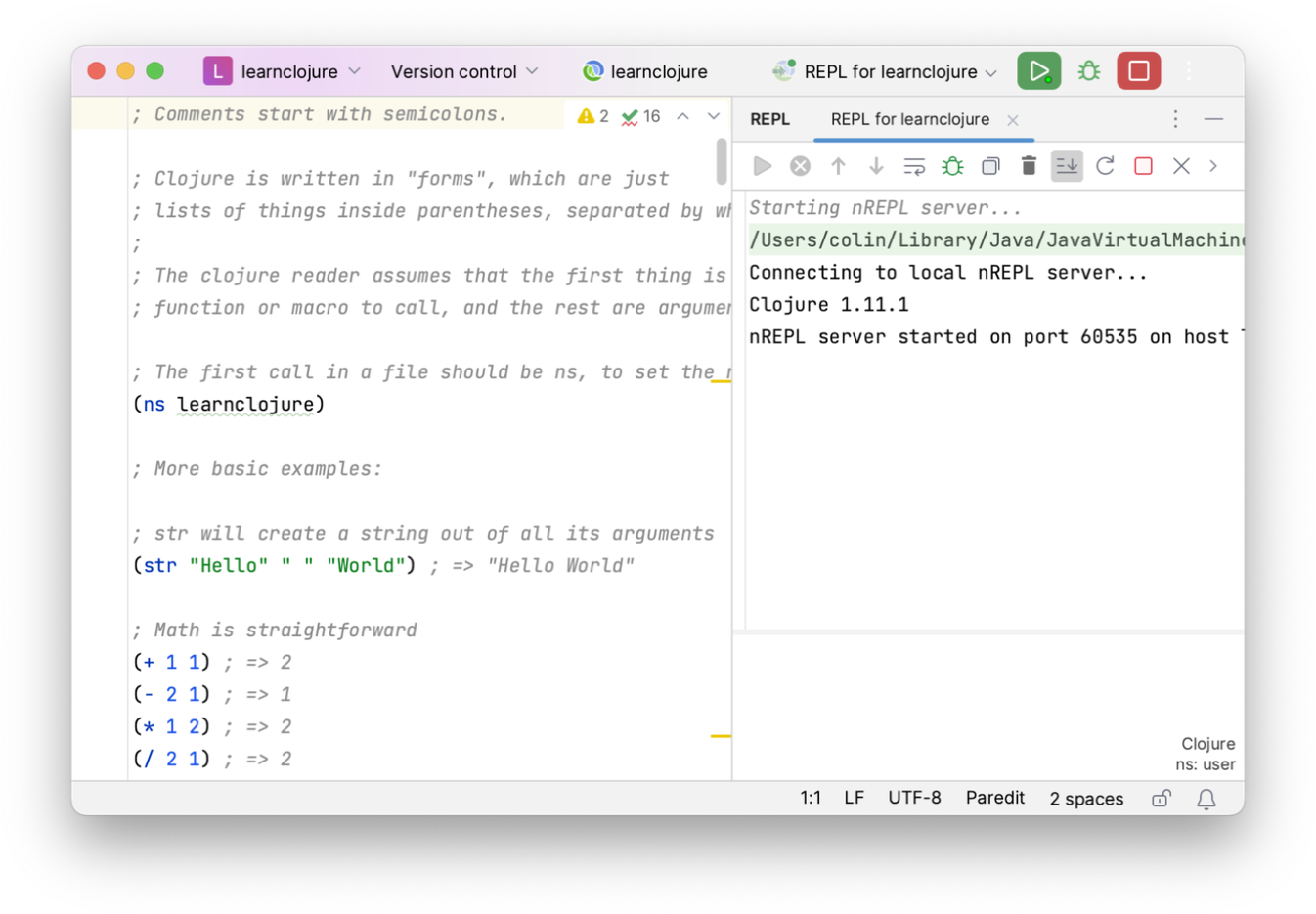Click the 1:1 line and column status entry
Screen dimensions: 1316x914
[811, 798]
